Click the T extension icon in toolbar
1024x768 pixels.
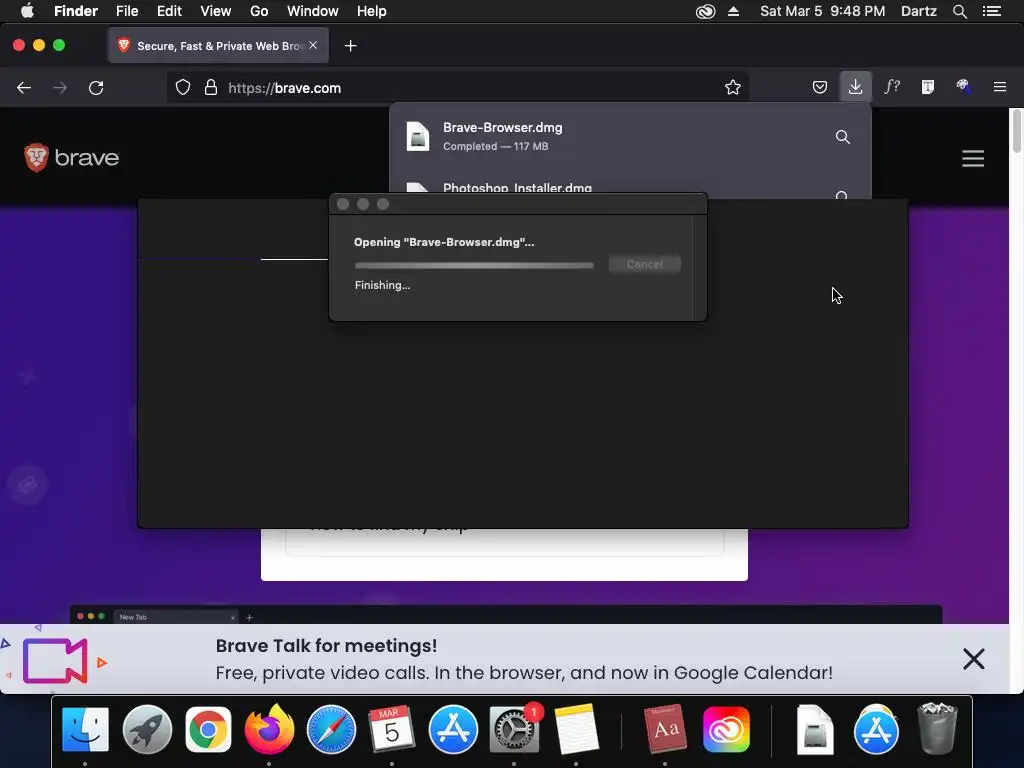[x=927, y=87]
